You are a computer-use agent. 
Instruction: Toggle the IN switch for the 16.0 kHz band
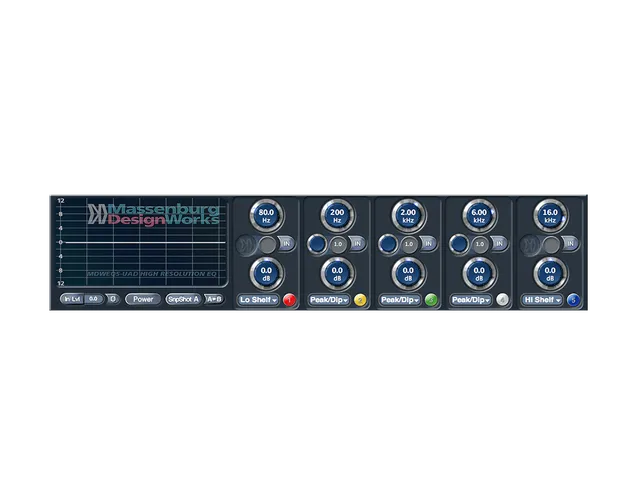(x=571, y=244)
